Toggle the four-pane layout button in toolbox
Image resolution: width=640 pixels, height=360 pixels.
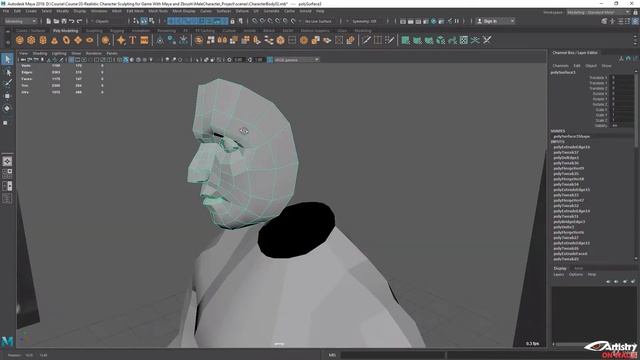7,173
